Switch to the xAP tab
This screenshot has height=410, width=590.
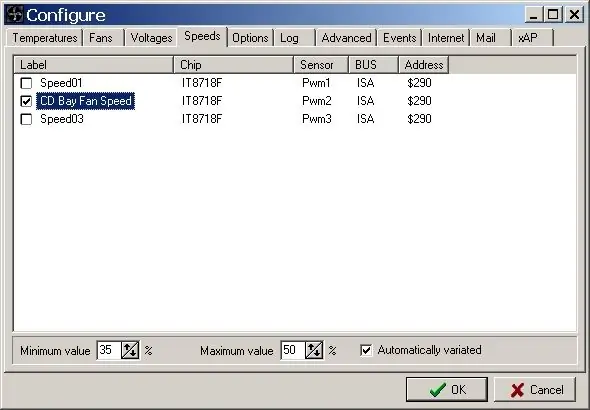tap(532, 38)
